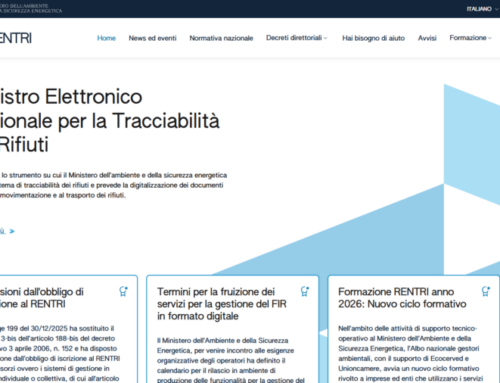This screenshot has width=500, height=383.
Task: Open the Avvisi page
Action: tap(427, 38)
